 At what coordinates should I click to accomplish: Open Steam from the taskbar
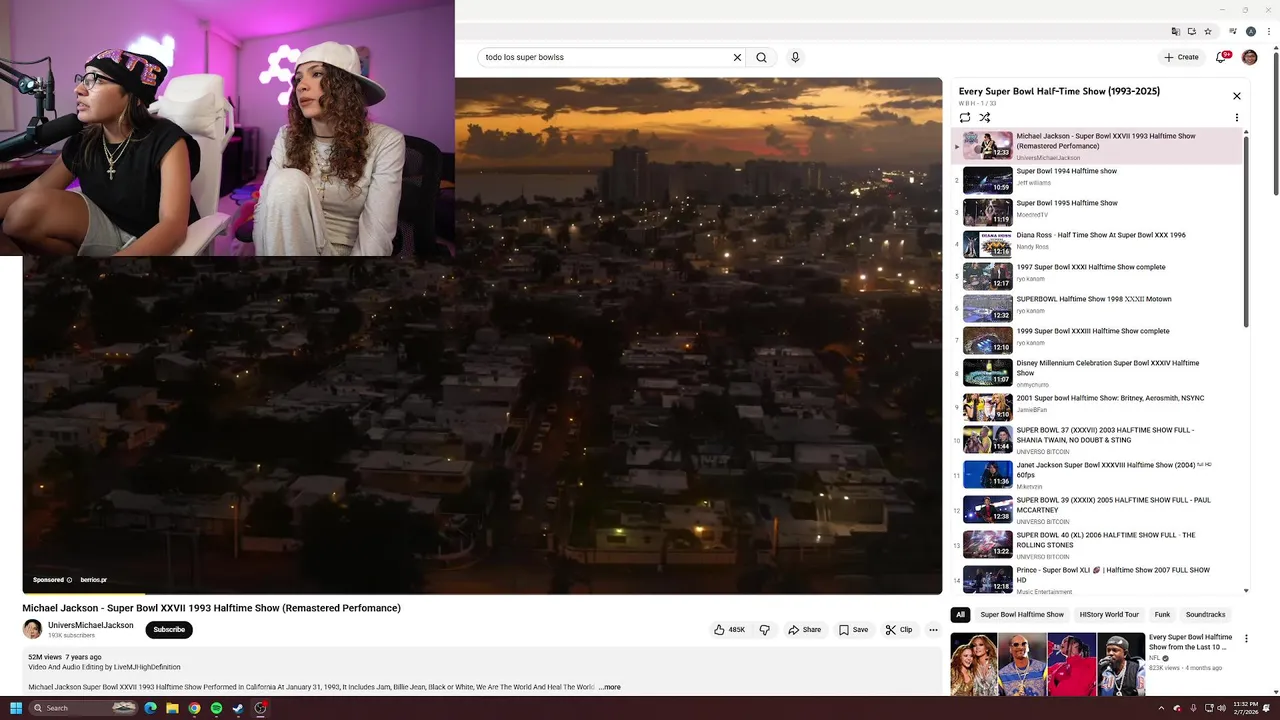[x=238, y=708]
